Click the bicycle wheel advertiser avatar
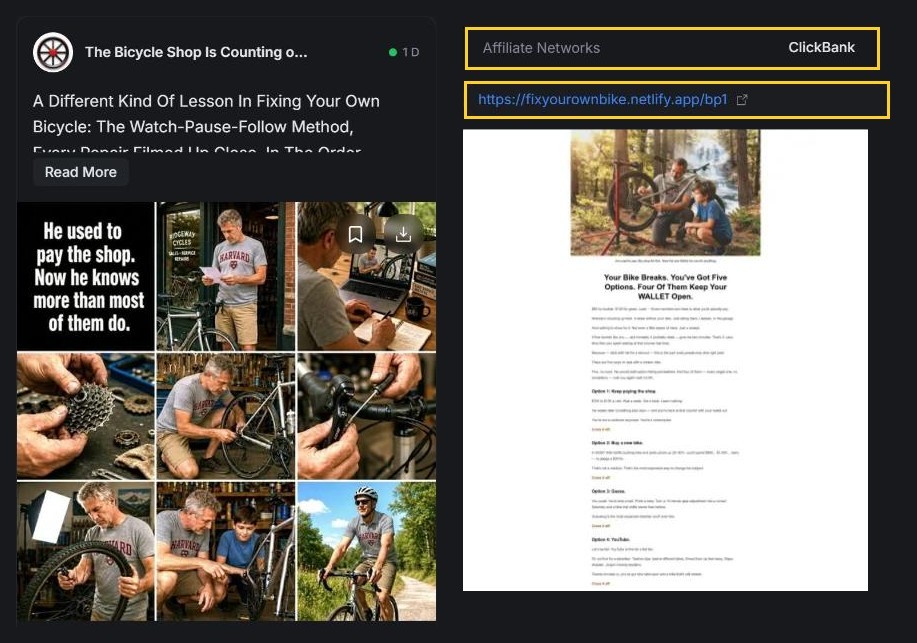This screenshot has height=643, width=917. (53, 52)
